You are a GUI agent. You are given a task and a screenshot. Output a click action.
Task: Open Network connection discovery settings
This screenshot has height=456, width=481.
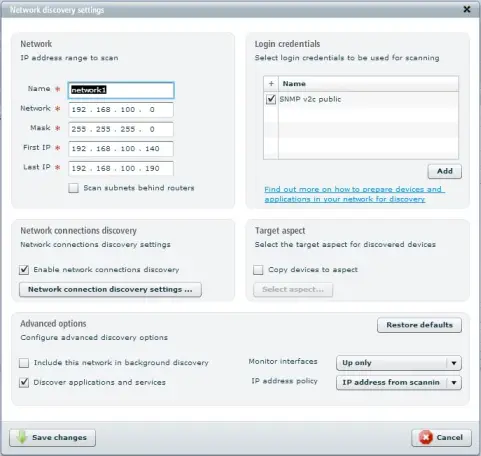[x=110, y=289]
